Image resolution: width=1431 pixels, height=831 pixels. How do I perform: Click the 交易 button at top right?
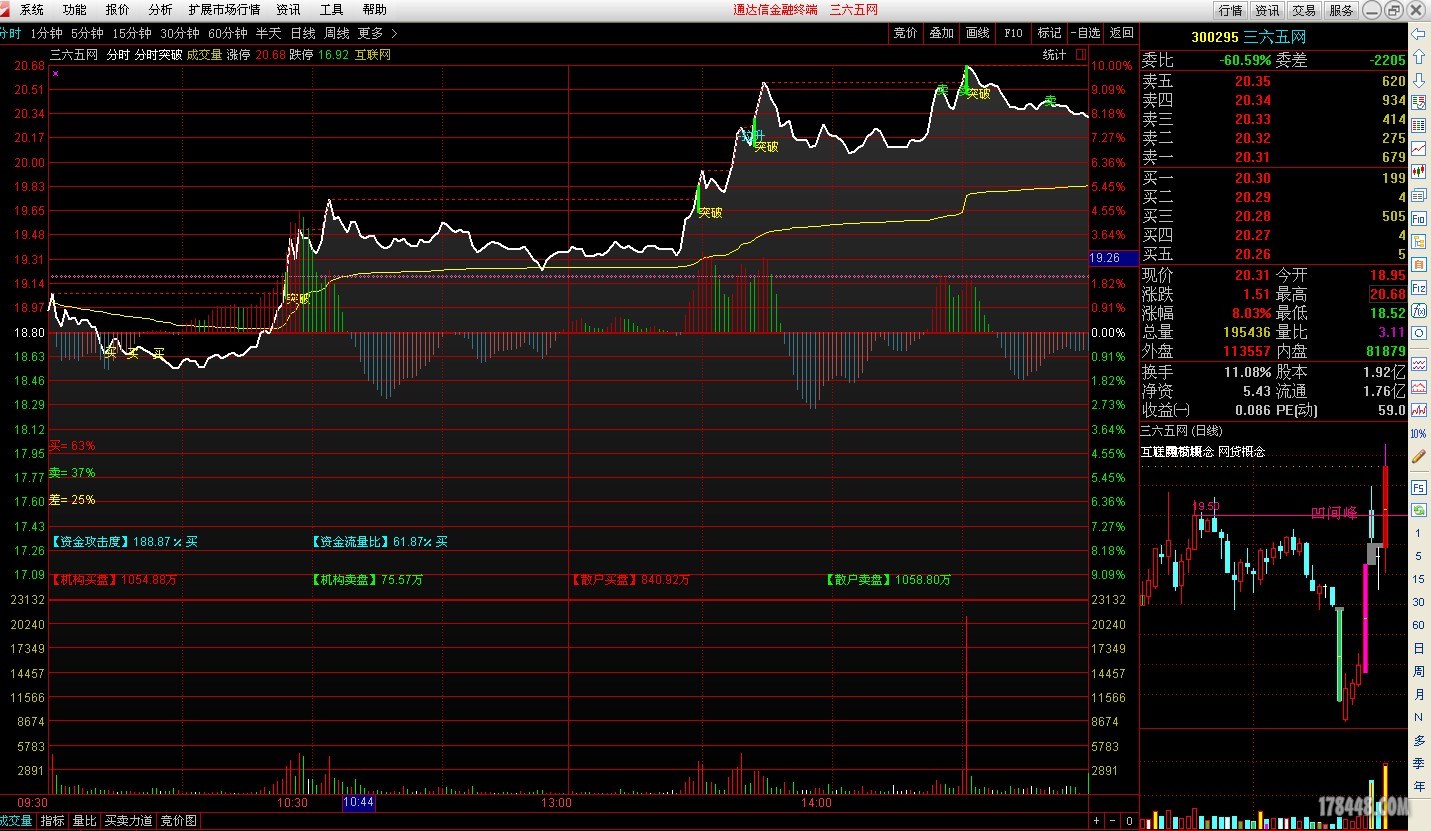tap(1304, 10)
